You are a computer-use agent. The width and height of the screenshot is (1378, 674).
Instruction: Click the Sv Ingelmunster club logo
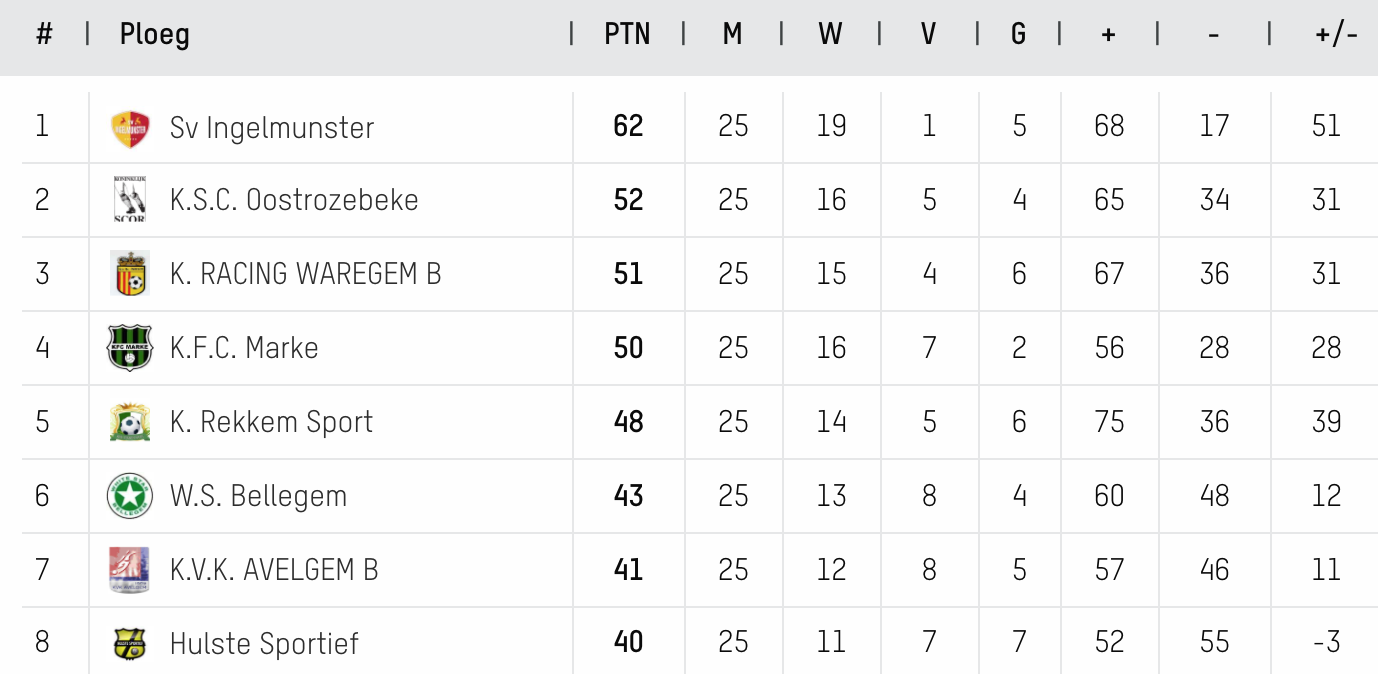130,129
